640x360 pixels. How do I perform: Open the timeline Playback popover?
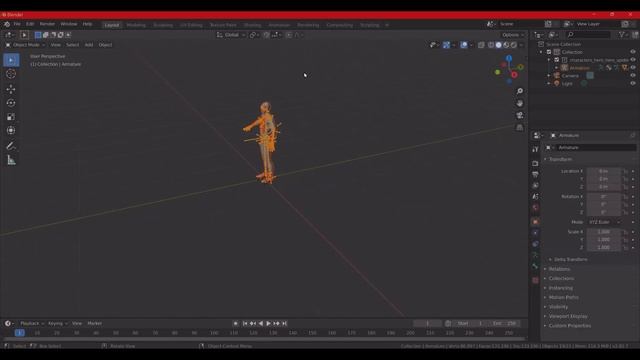pos(32,323)
